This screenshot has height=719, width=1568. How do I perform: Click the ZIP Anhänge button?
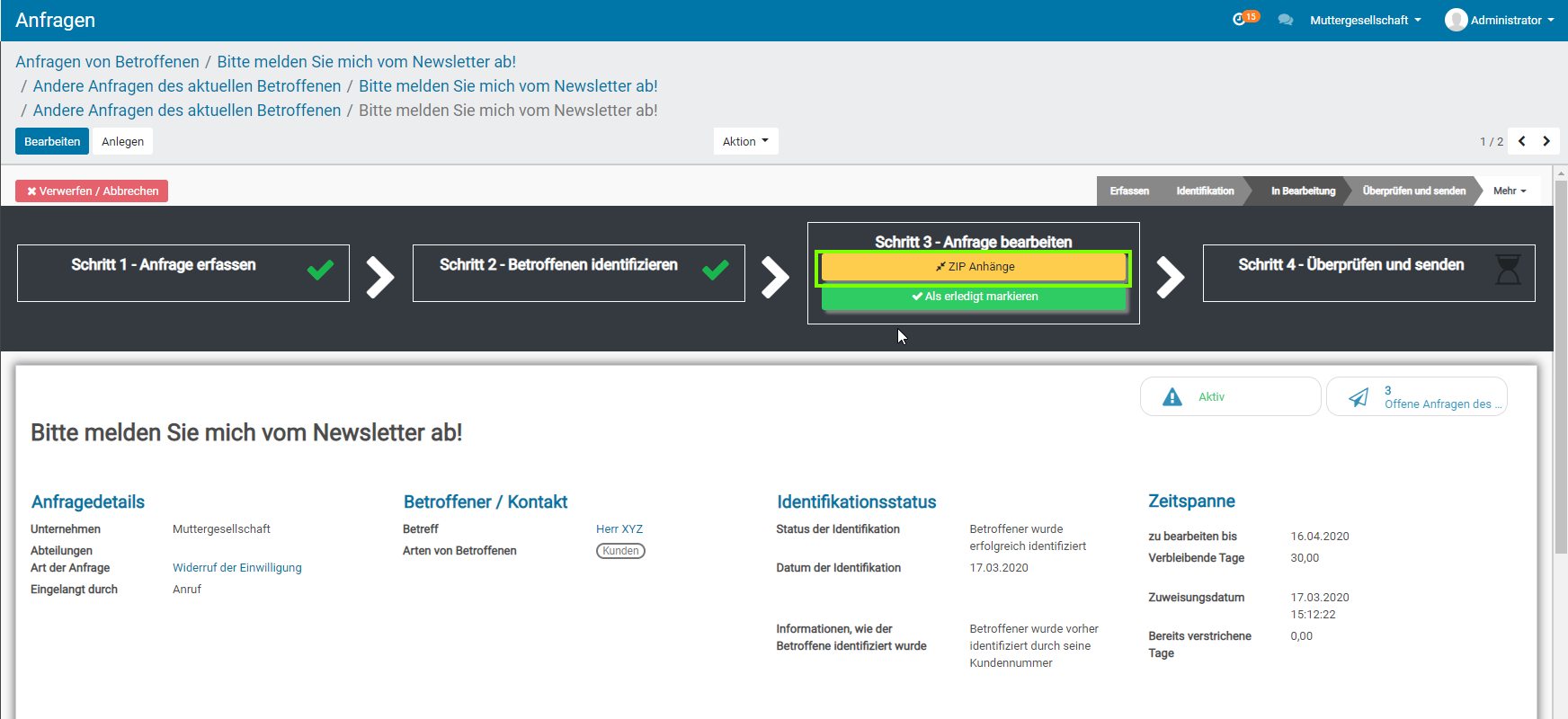click(974, 267)
